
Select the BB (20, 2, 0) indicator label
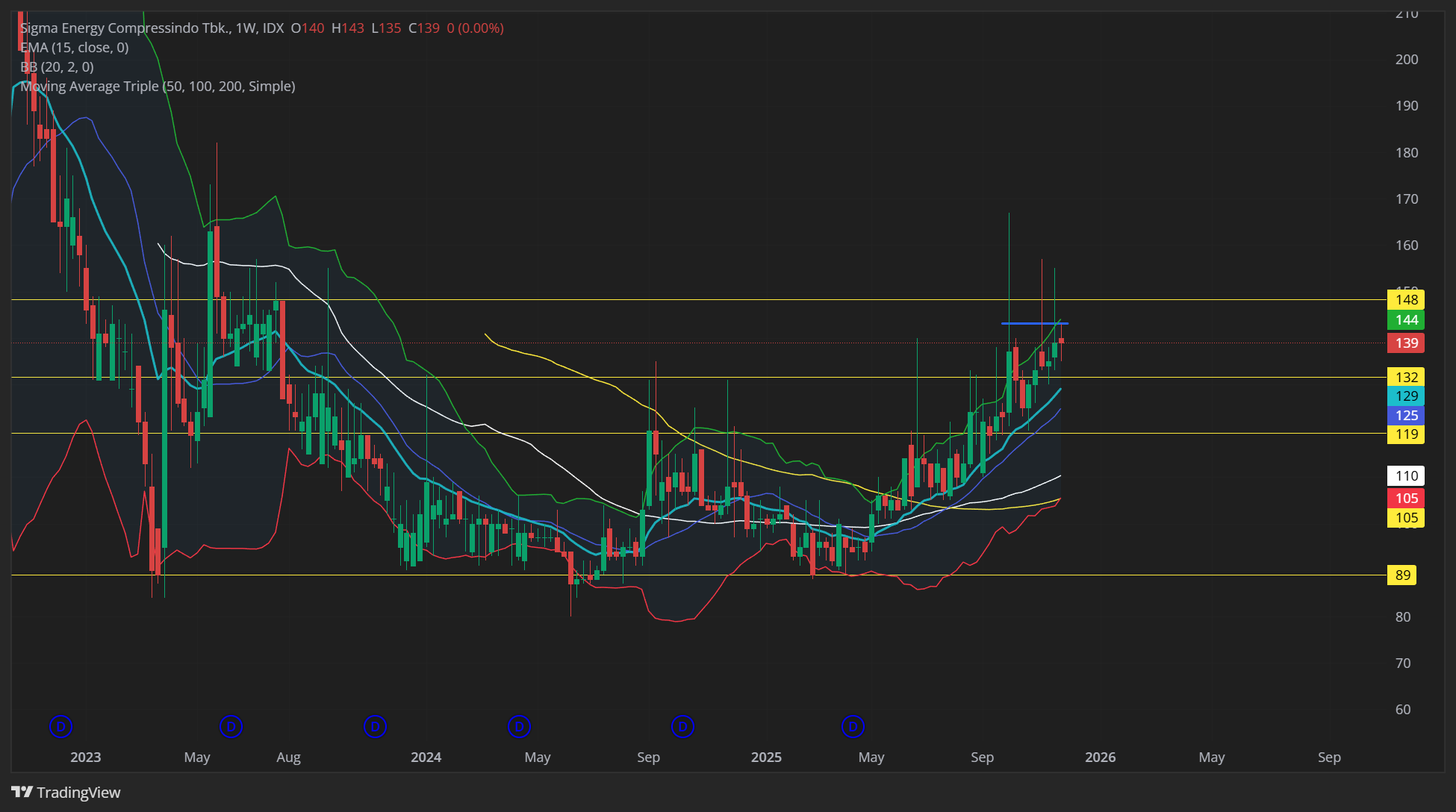tap(57, 67)
